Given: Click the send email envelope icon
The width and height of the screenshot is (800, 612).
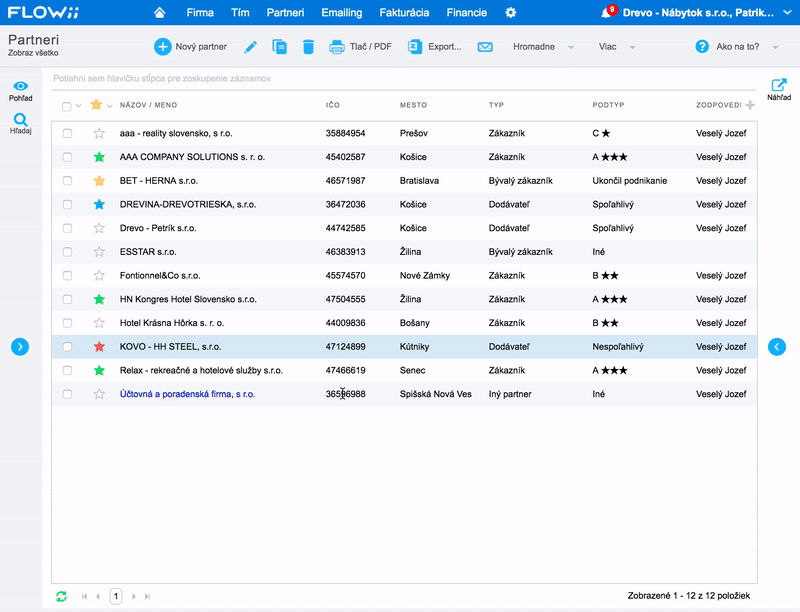Looking at the screenshot, I should click(485, 47).
